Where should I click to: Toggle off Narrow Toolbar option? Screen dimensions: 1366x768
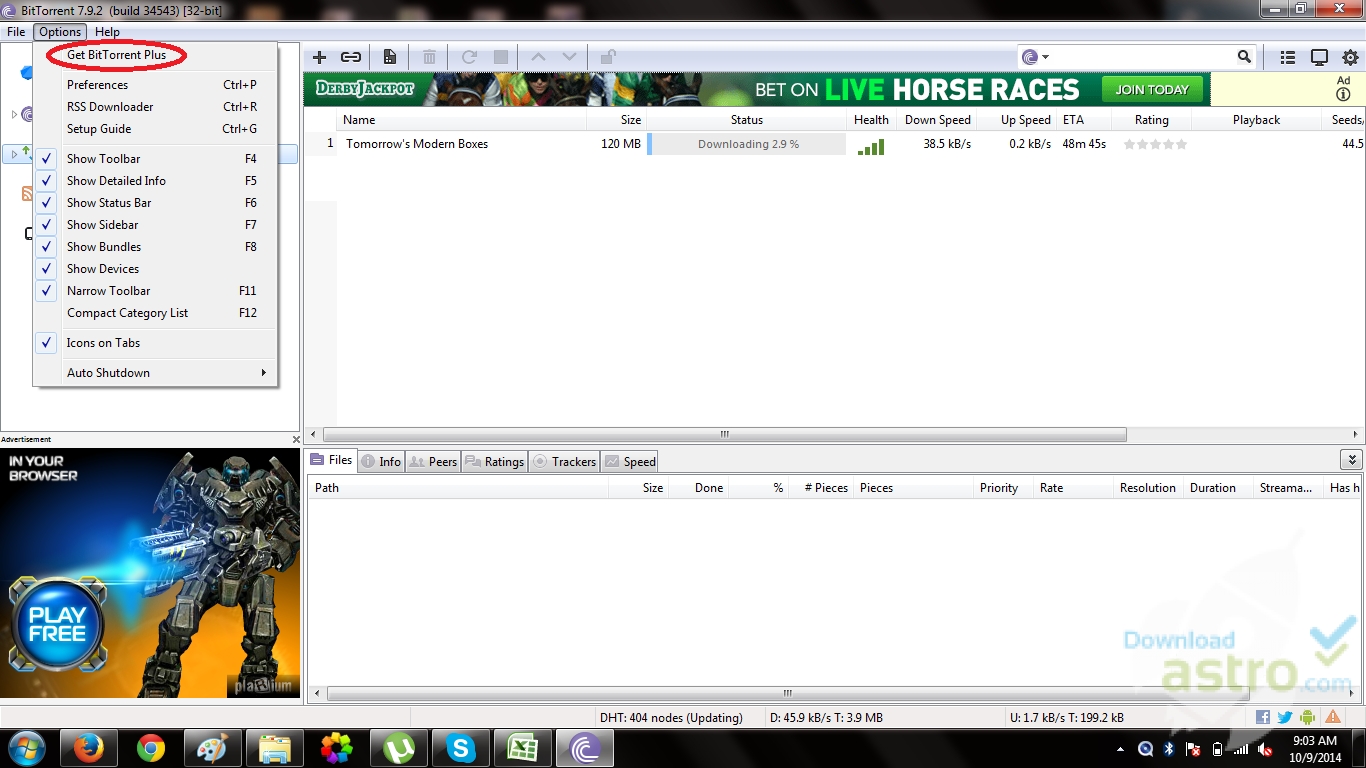coord(156,290)
